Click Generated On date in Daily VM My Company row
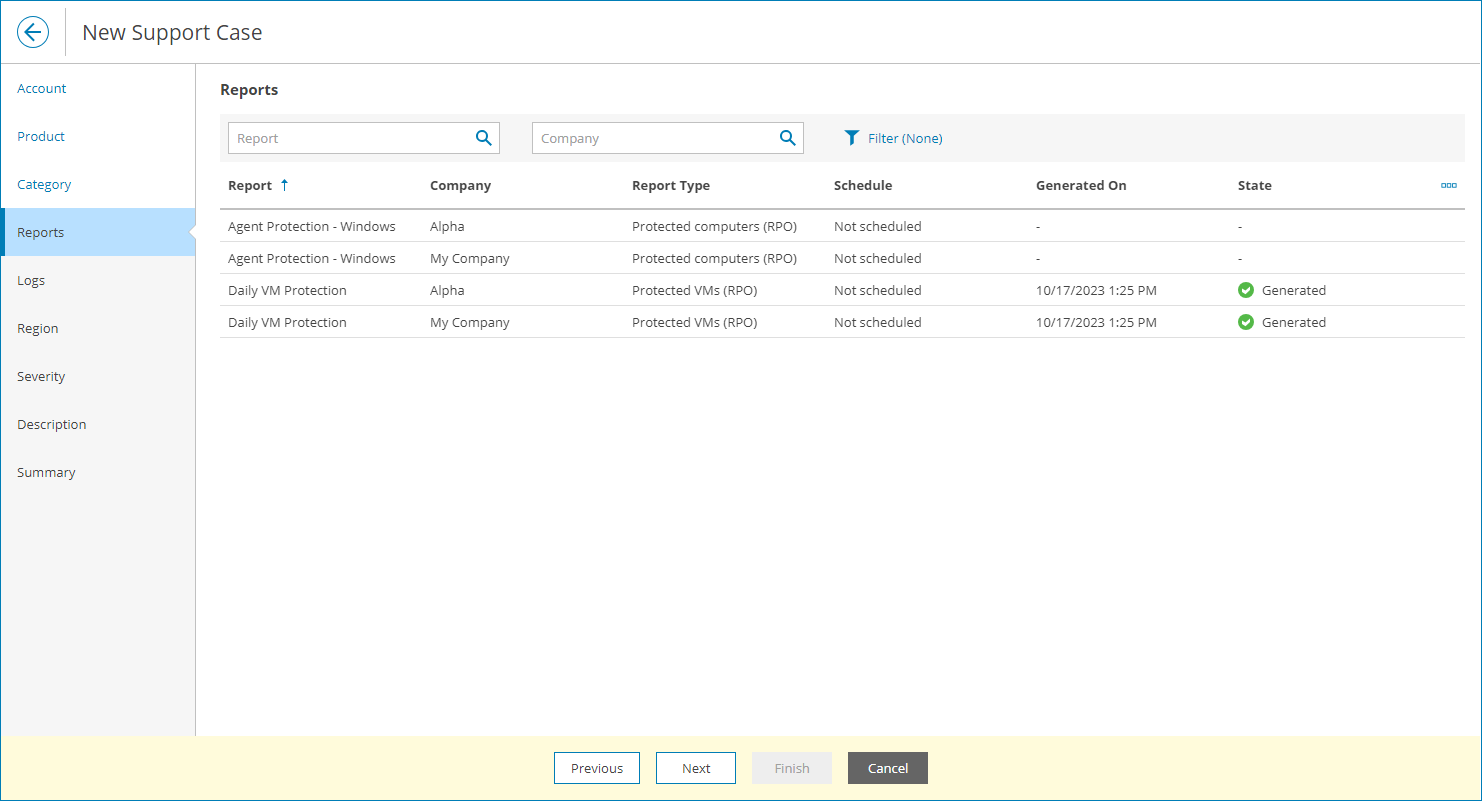The width and height of the screenshot is (1482, 801). pos(1096,322)
